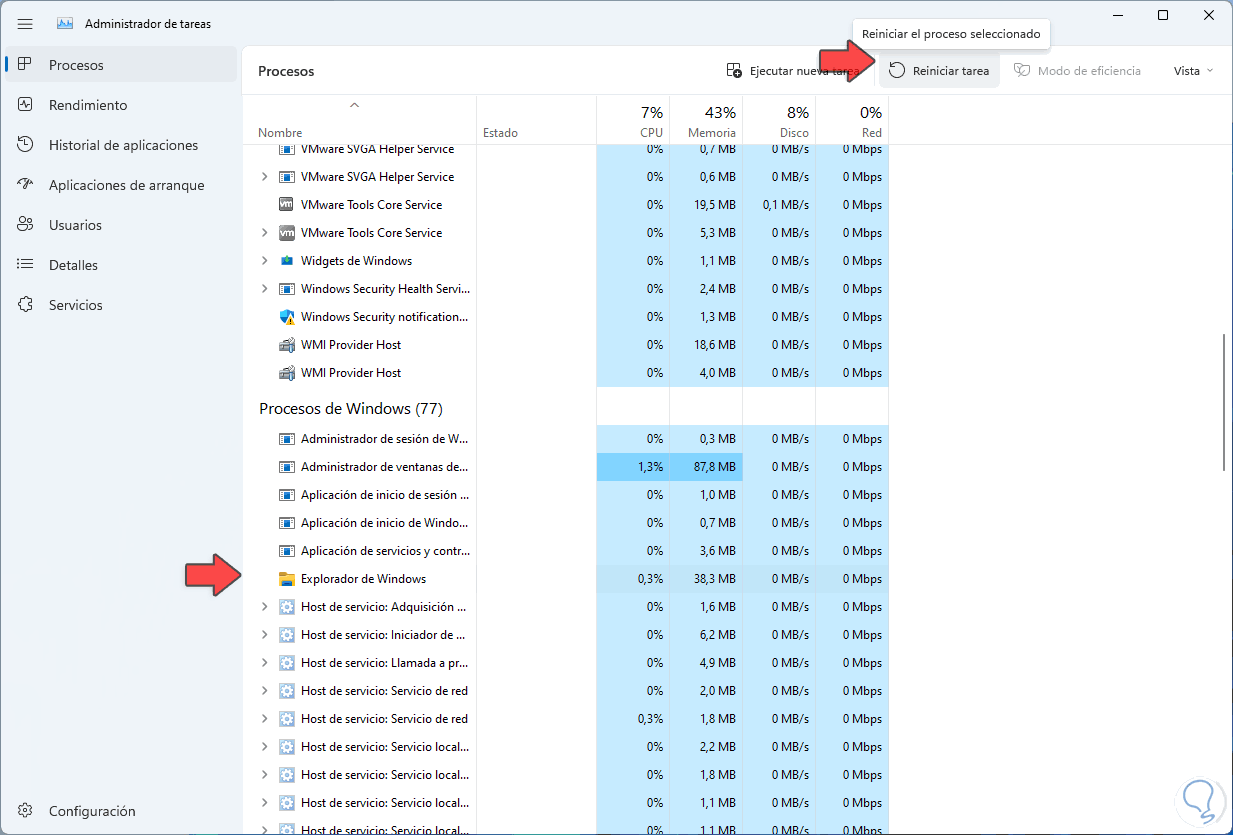Click the Administrador de sesión process icon

coord(286,439)
